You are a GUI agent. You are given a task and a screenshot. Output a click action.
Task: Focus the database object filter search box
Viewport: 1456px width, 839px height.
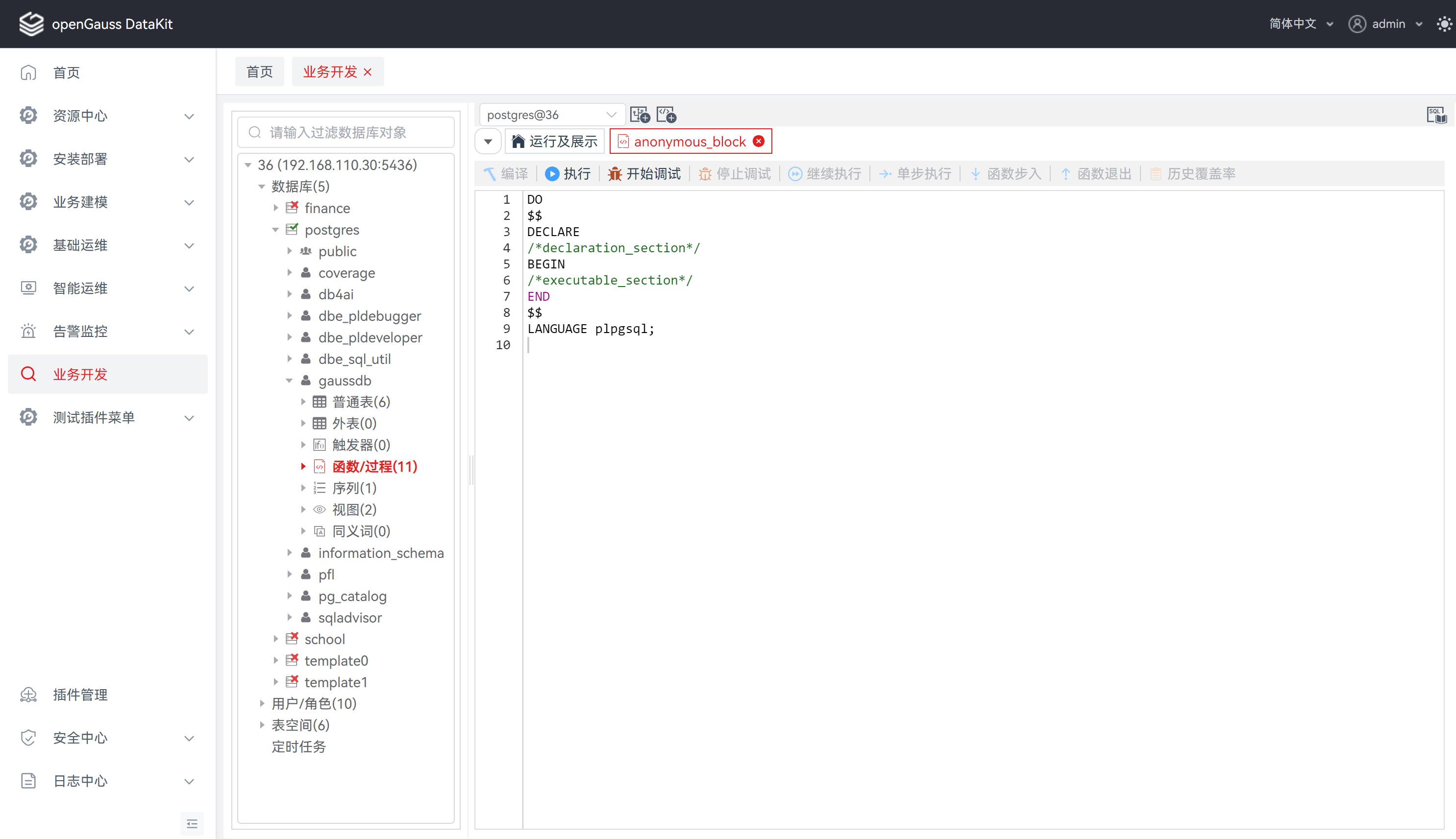[x=346, y=133]
